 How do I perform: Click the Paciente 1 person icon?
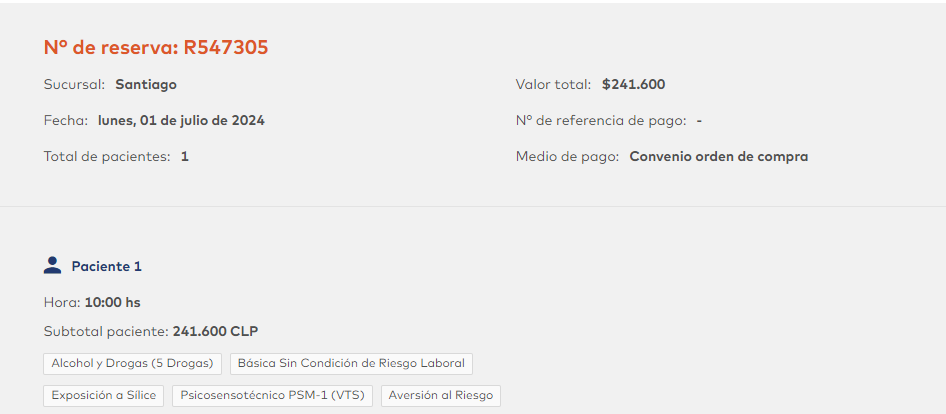tap(53, 265)
